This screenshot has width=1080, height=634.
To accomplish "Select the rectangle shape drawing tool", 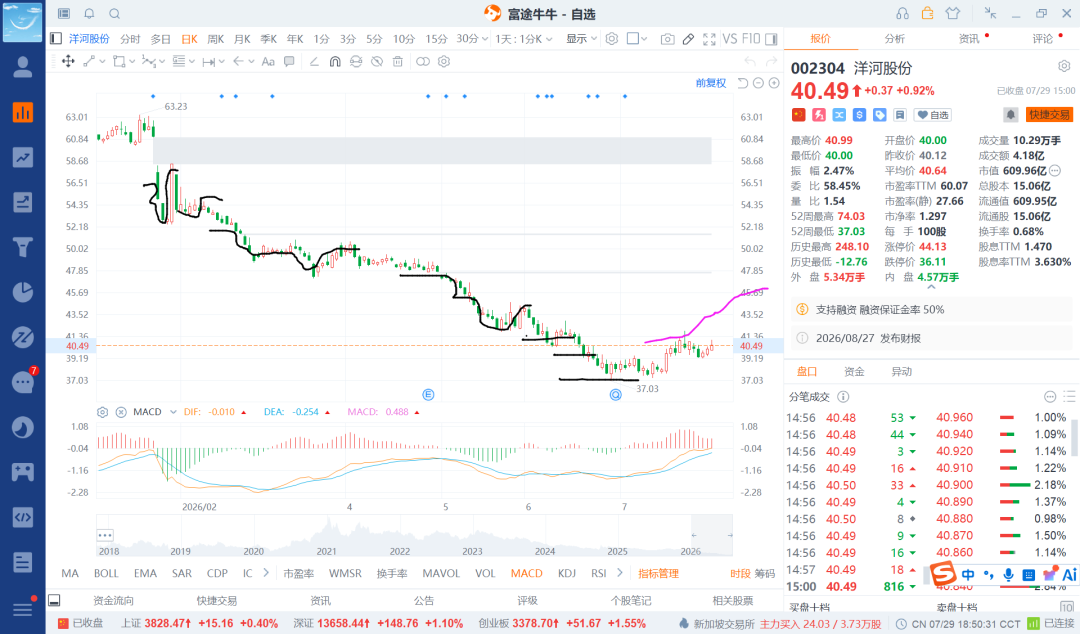I will [x=118, y=61].
